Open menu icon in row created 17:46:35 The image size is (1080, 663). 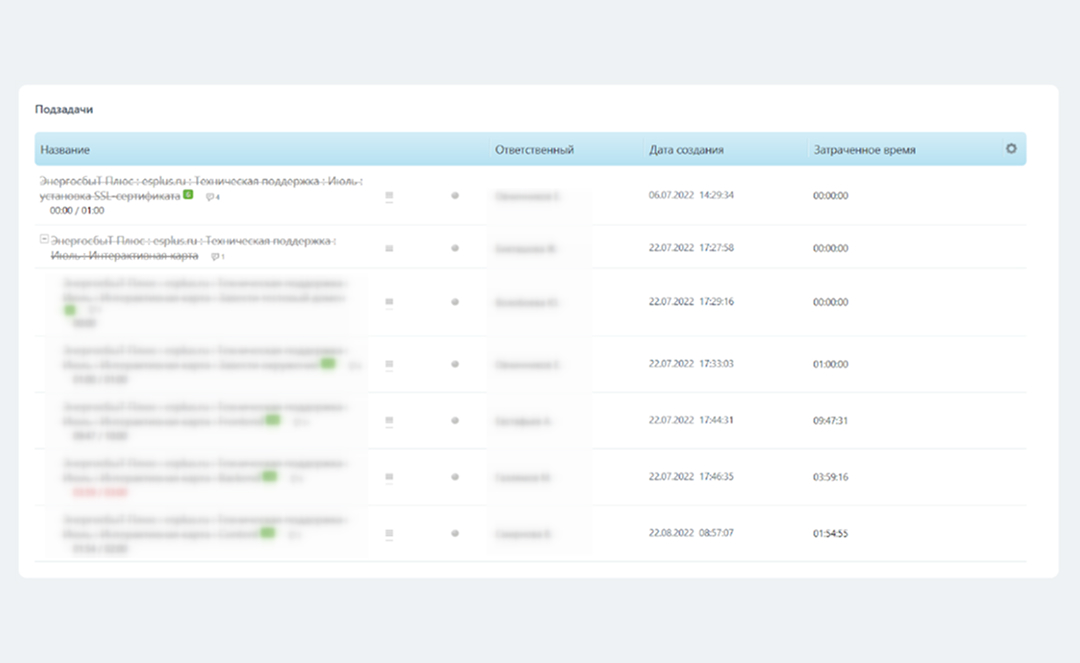[389, 477]
